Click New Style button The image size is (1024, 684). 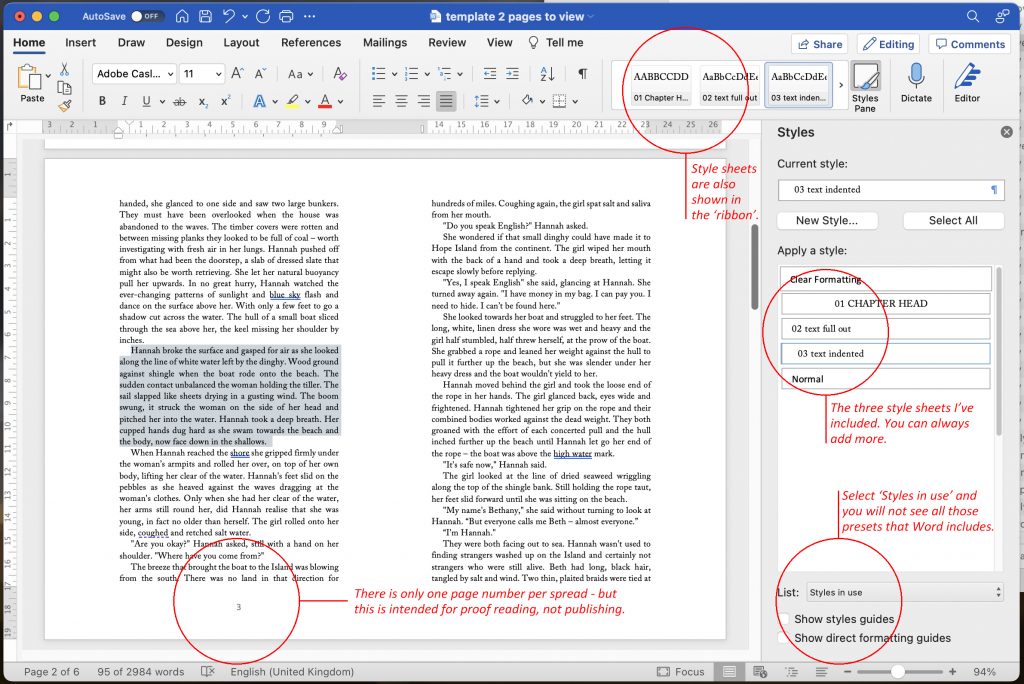(827, 221)
